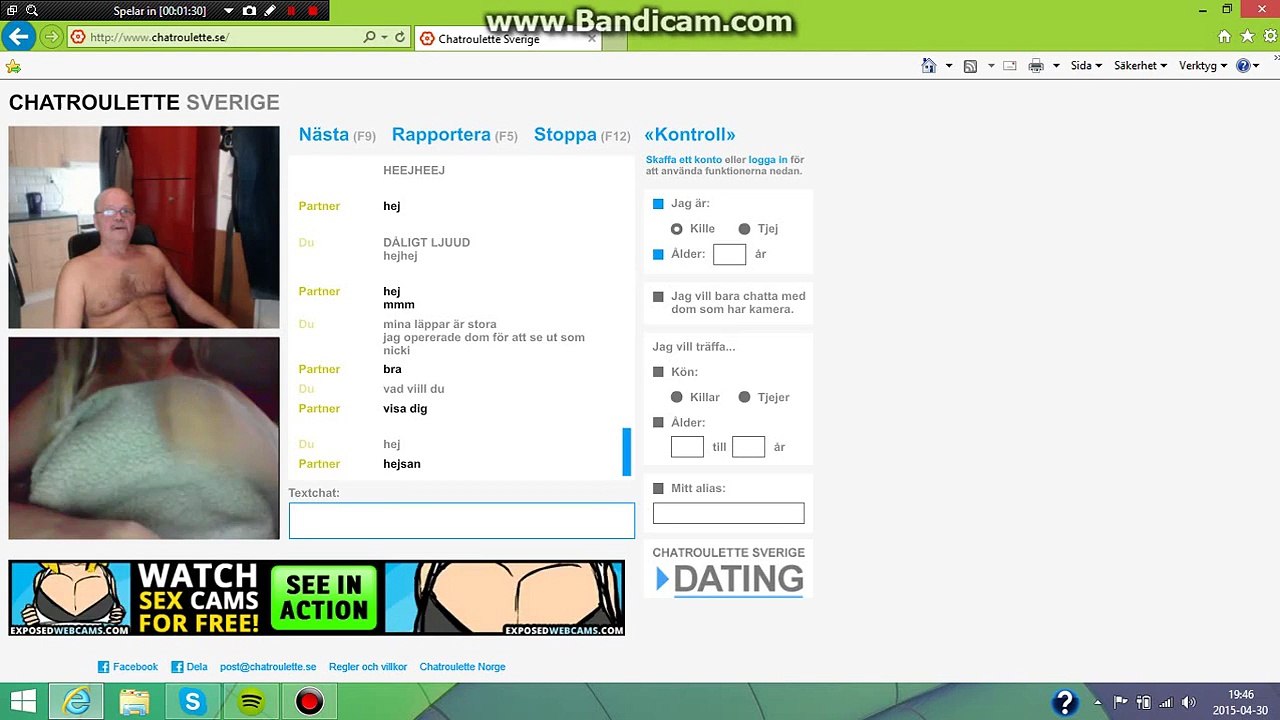Open the browser Home icon beside the star
This screenshot has width=1280, height=720.
[x=1224, y=37]
